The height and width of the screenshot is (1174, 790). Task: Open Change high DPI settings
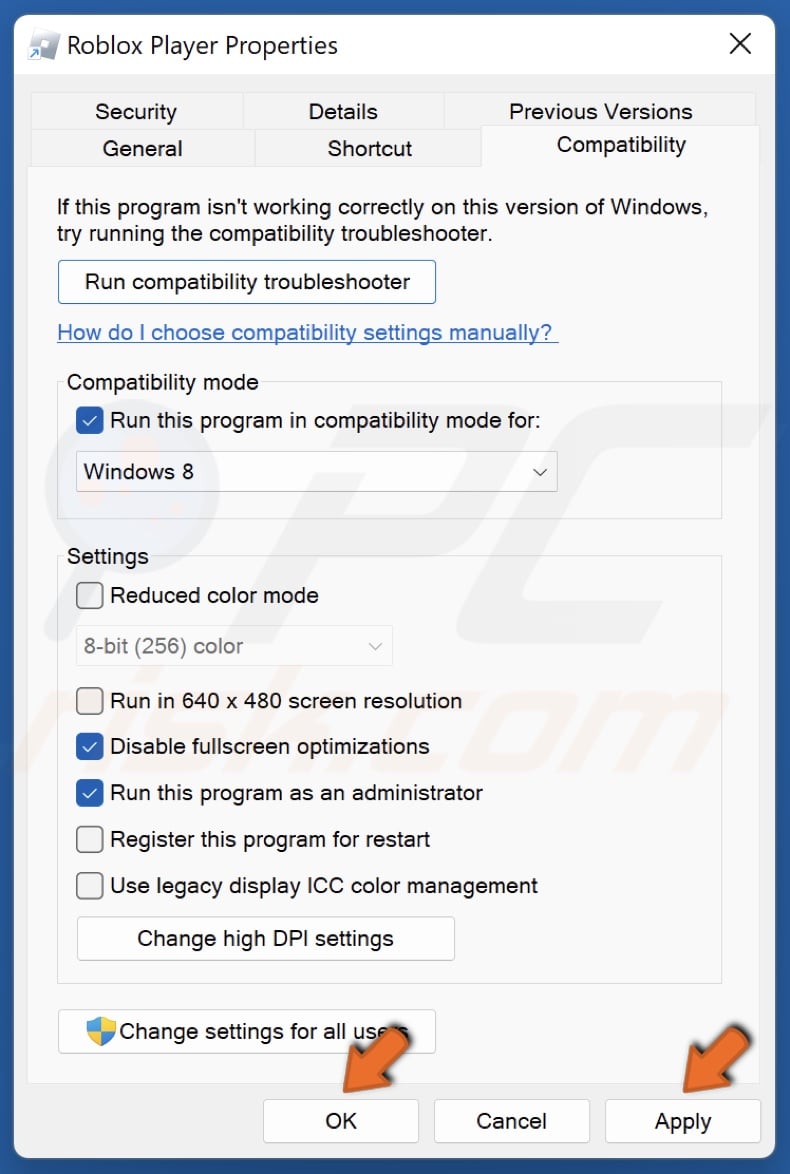pos(265,938)
